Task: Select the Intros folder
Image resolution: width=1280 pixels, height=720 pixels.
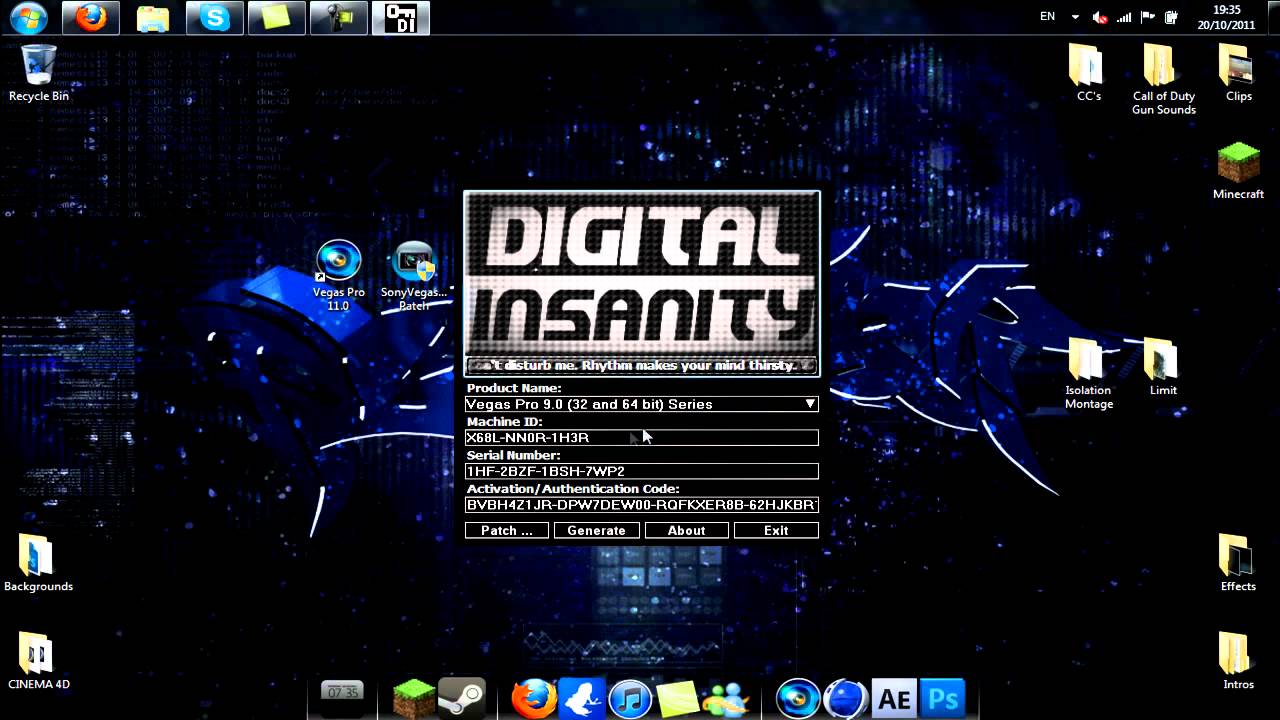Action: point(1238,661)
